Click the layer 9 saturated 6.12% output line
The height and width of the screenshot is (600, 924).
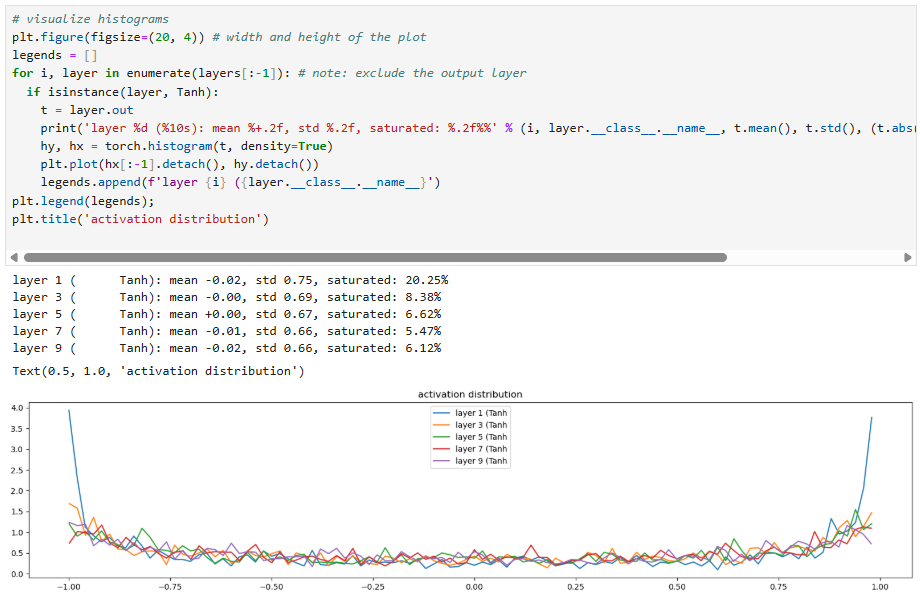pyautogui.click(x=230, y=348)
